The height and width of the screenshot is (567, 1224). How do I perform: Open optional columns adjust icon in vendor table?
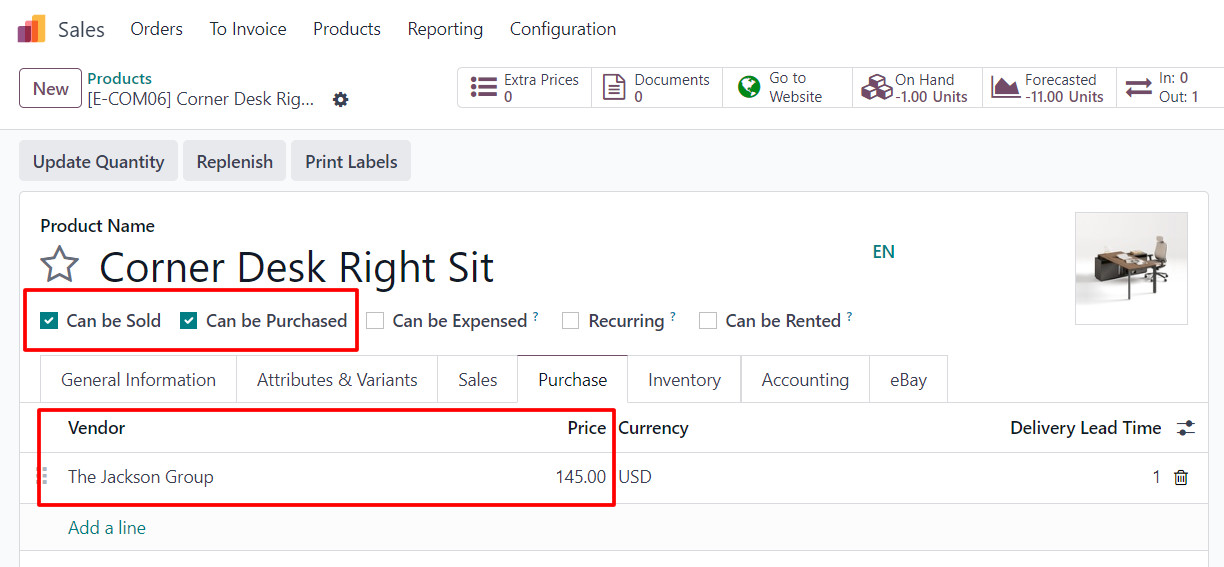1186,428
